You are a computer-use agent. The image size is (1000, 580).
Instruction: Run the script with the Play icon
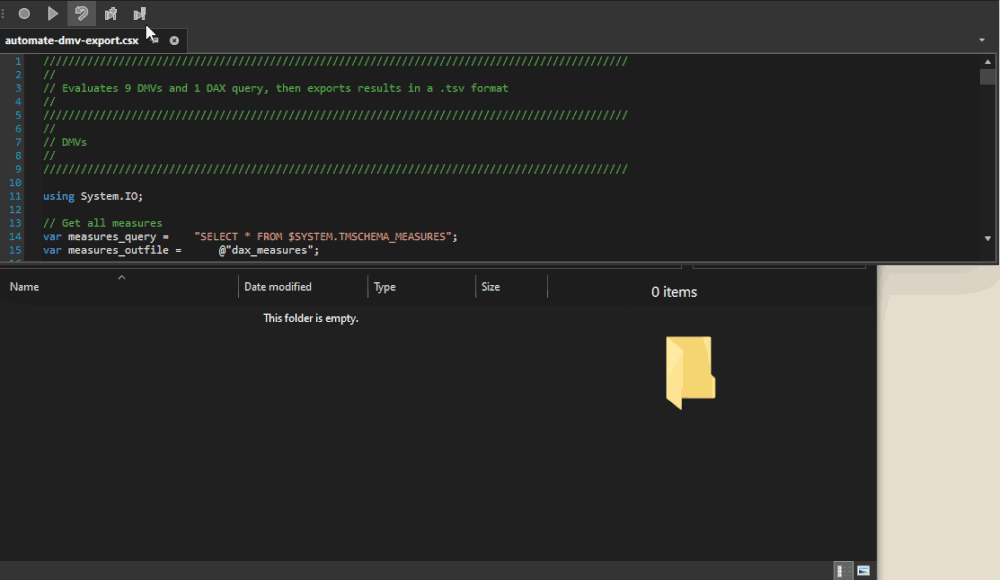pyautogui.click(x=52, y=13)
